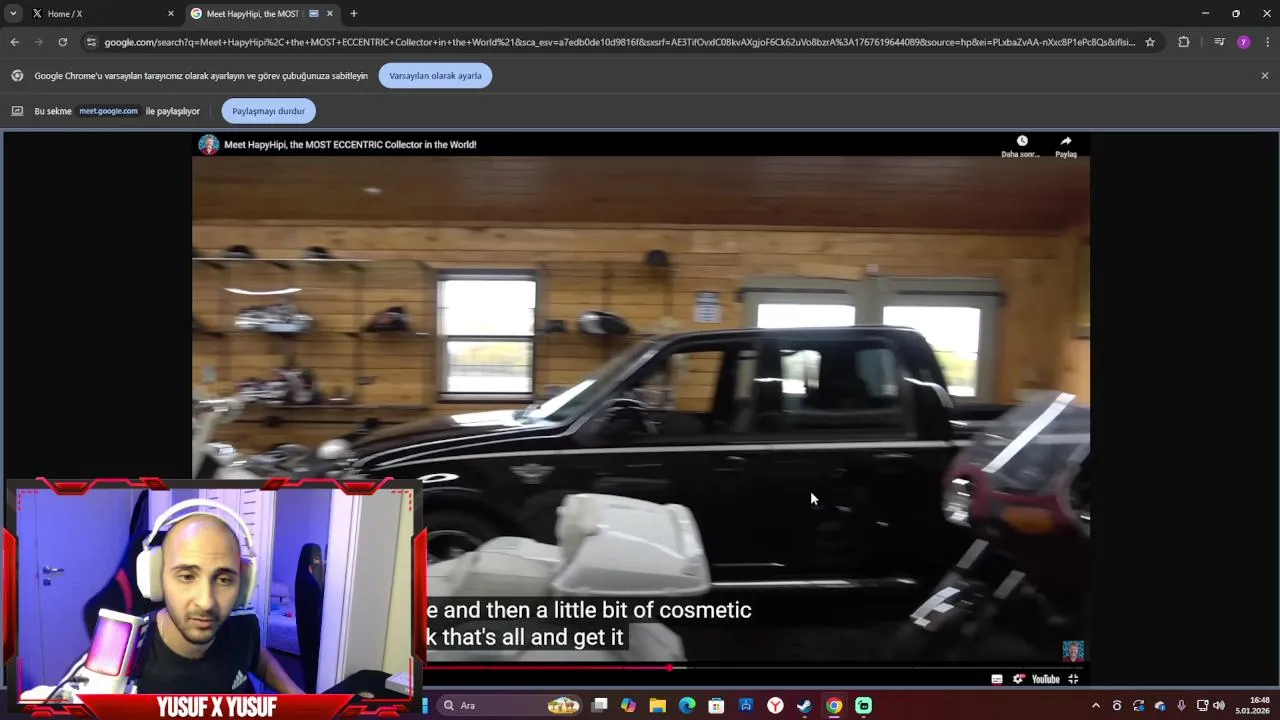This screenshot has width=1280, height=720.
Task: Launch Yandex Browser from the taskbar
Action: pyautogui.click(x=775, y=705)
